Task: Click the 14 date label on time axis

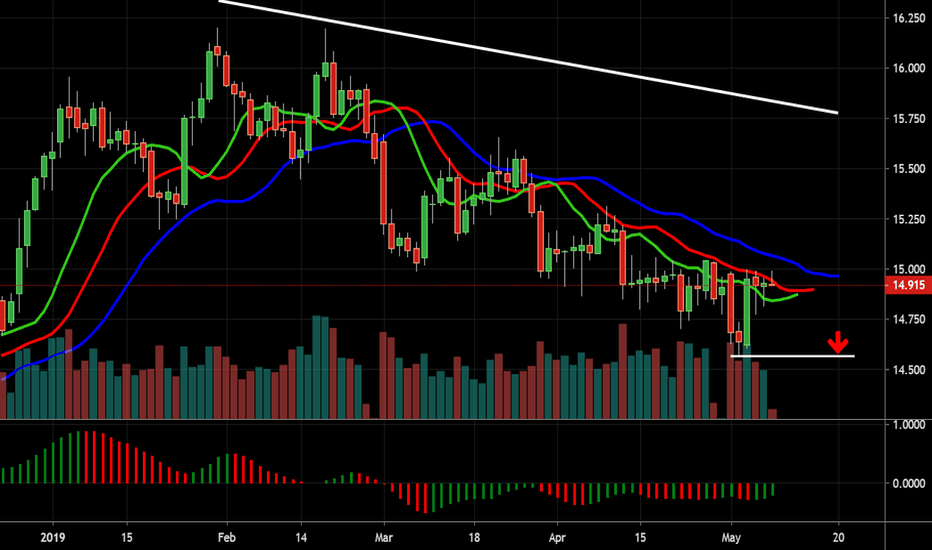Action: click(x=301, y=538)
